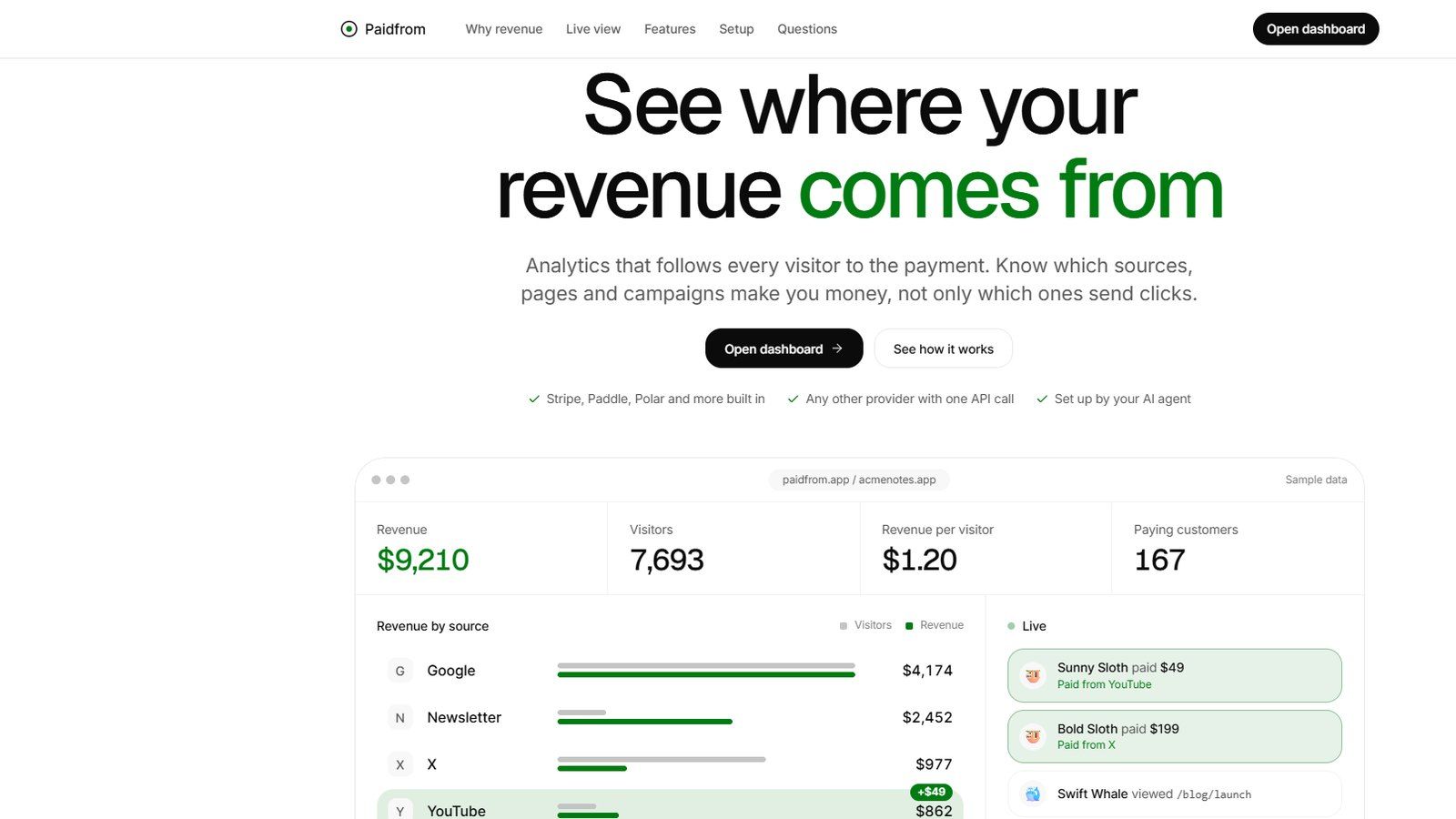Select the Google green revenue bar
The width and height of the screenshot is (1456, 819).
(x=706, y=675)
